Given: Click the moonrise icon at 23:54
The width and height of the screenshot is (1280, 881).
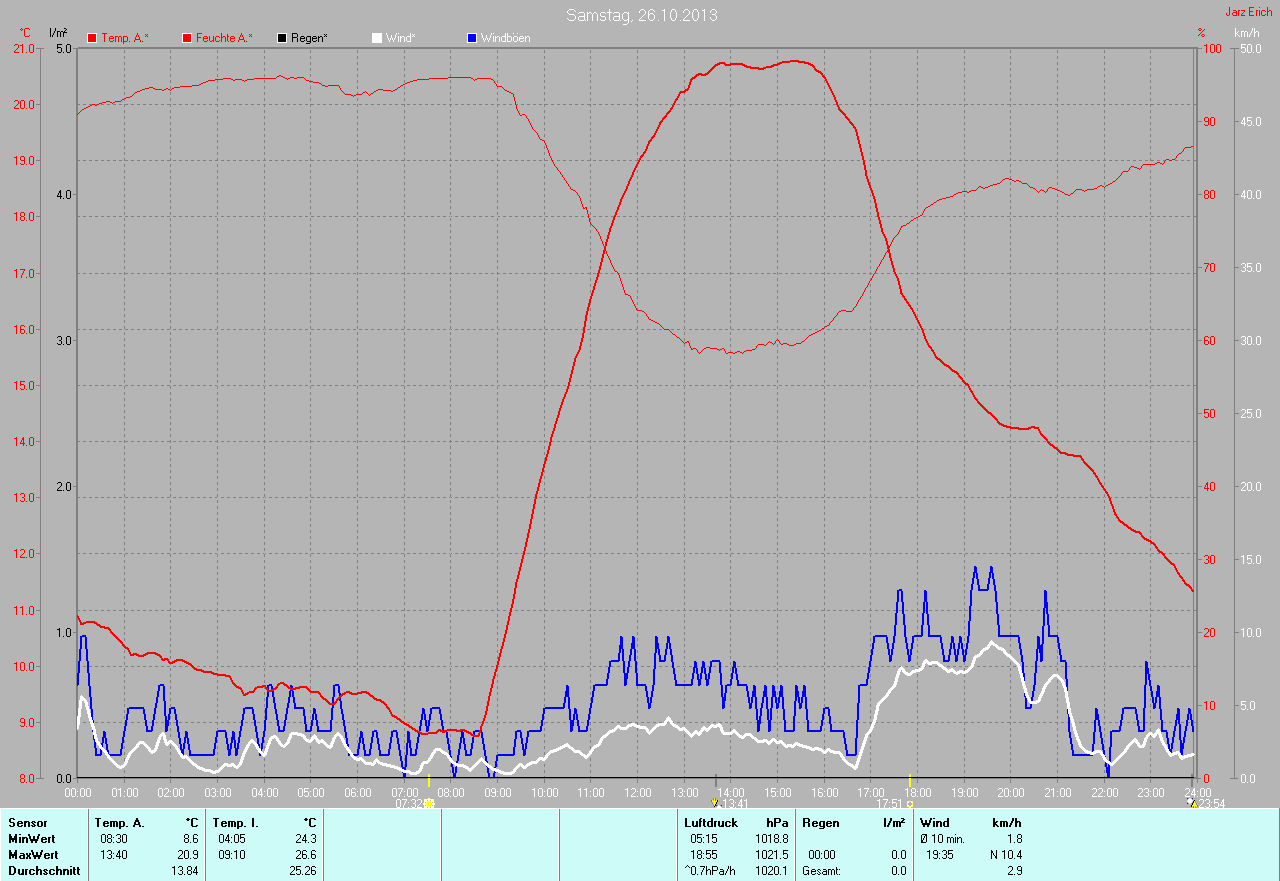Looking at the screenshot, I should pos(1191,803).
